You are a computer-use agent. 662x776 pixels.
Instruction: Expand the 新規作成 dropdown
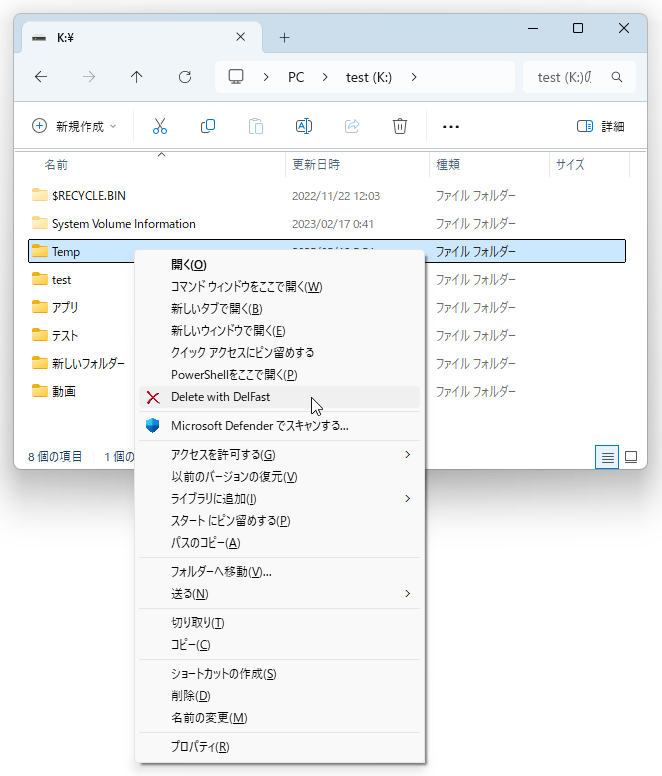pos(75,126)
